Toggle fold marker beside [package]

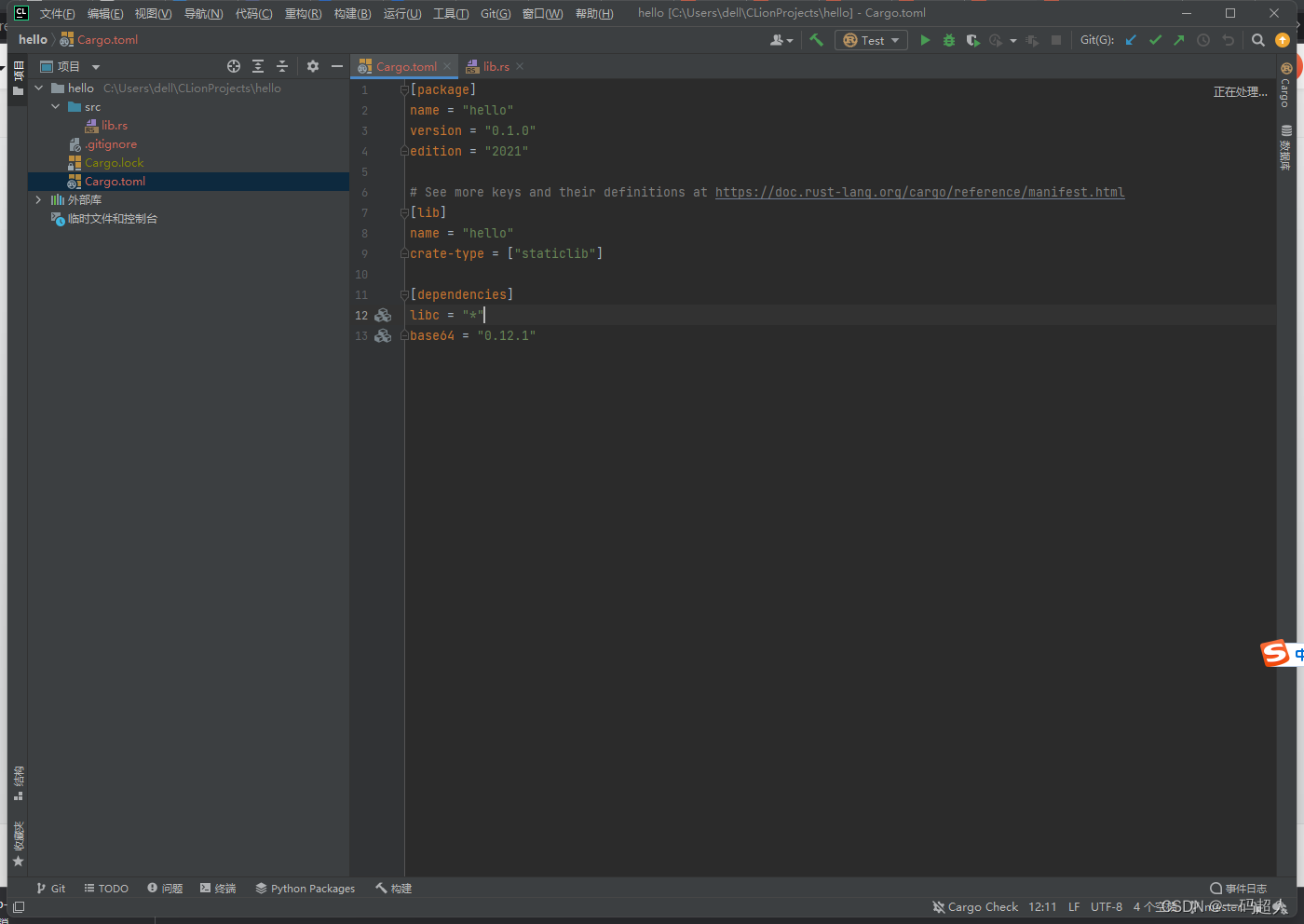pos(404,90)
